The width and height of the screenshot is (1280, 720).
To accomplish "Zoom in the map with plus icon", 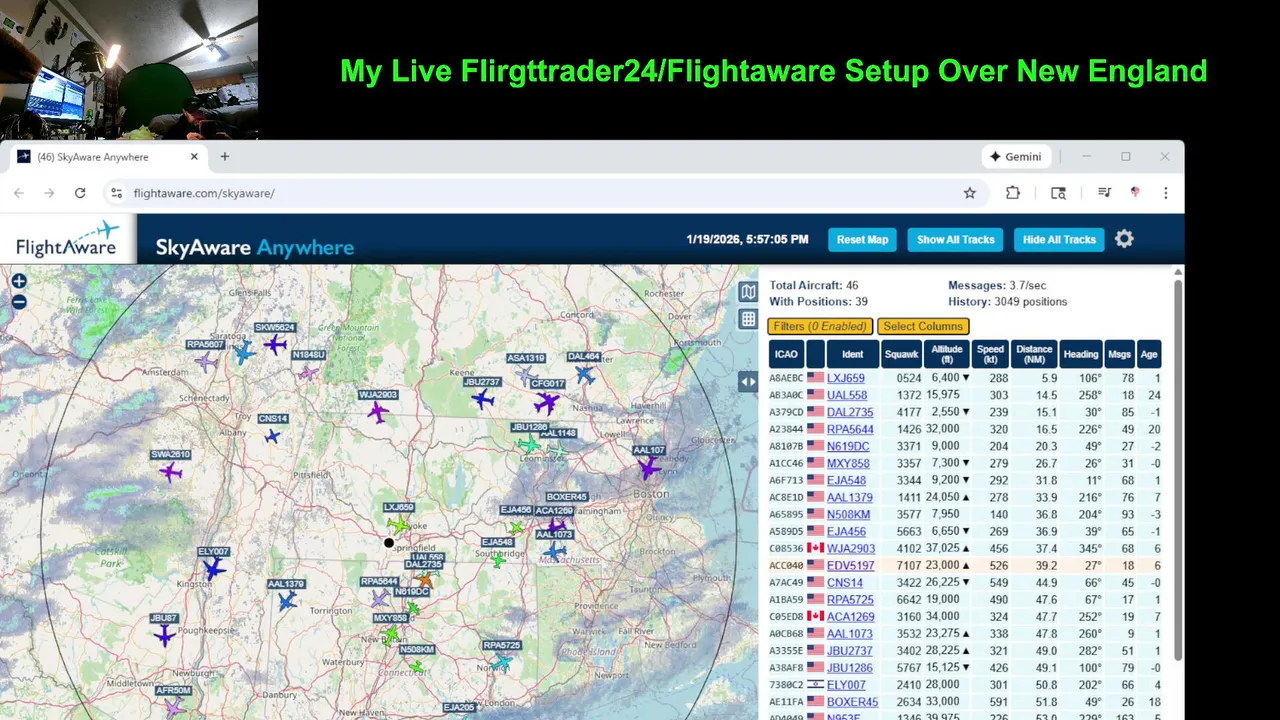I will tap(19, 282).
